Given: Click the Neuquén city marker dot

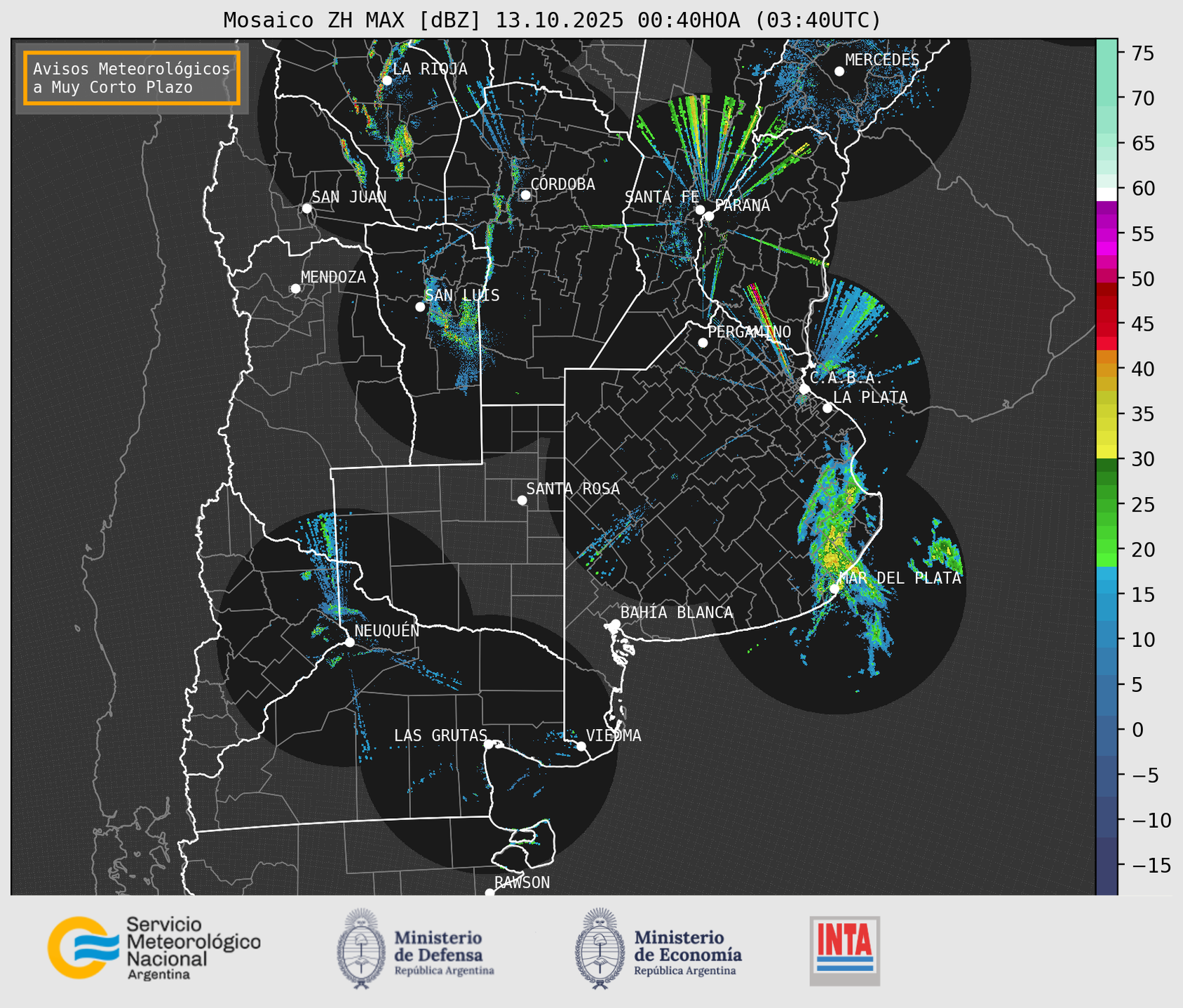Looking at the screenshot, I should pyautogui.click(x=349, y=642).
